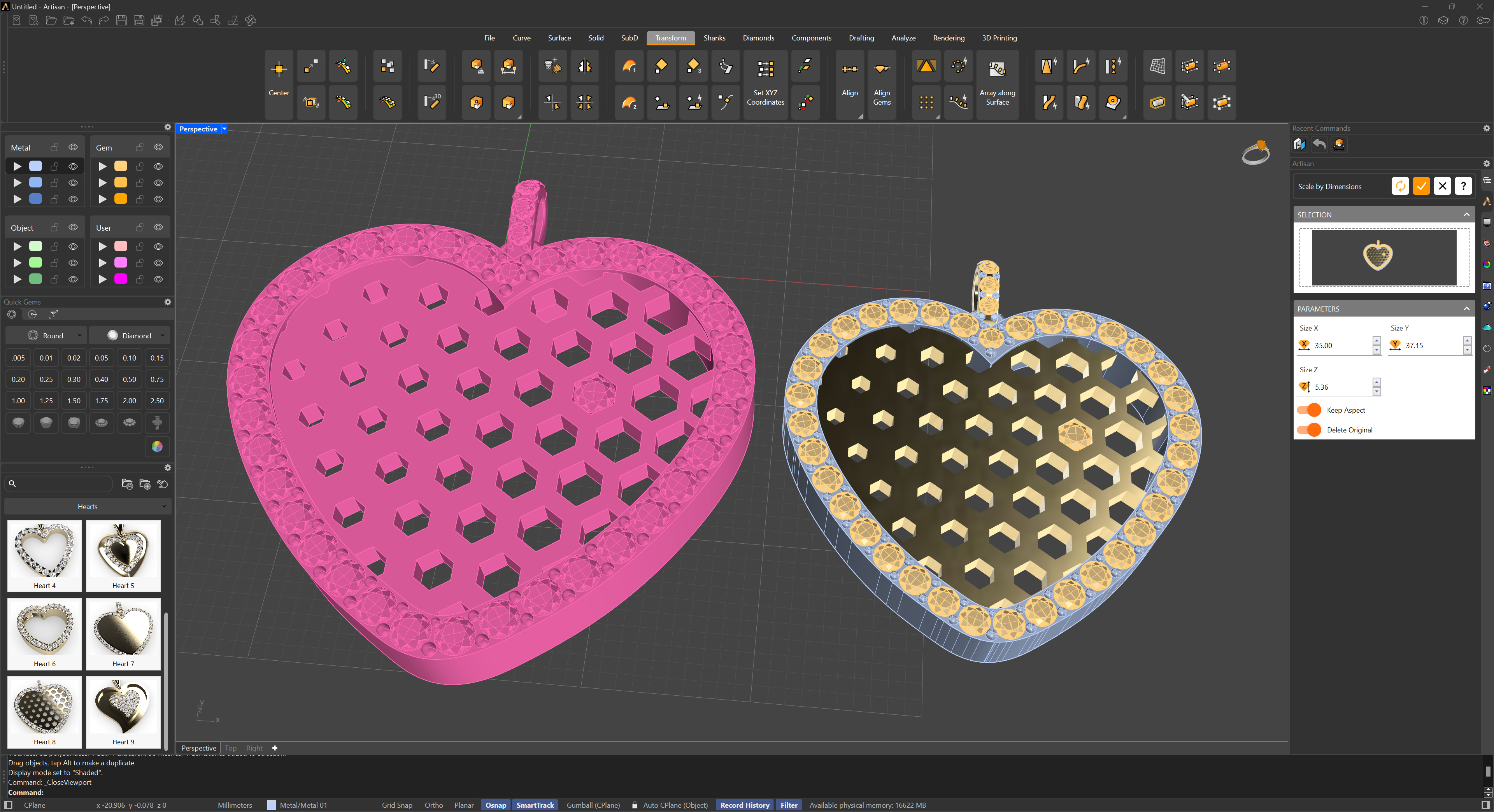Click the Size Z dimension icon

(1305, 387)
